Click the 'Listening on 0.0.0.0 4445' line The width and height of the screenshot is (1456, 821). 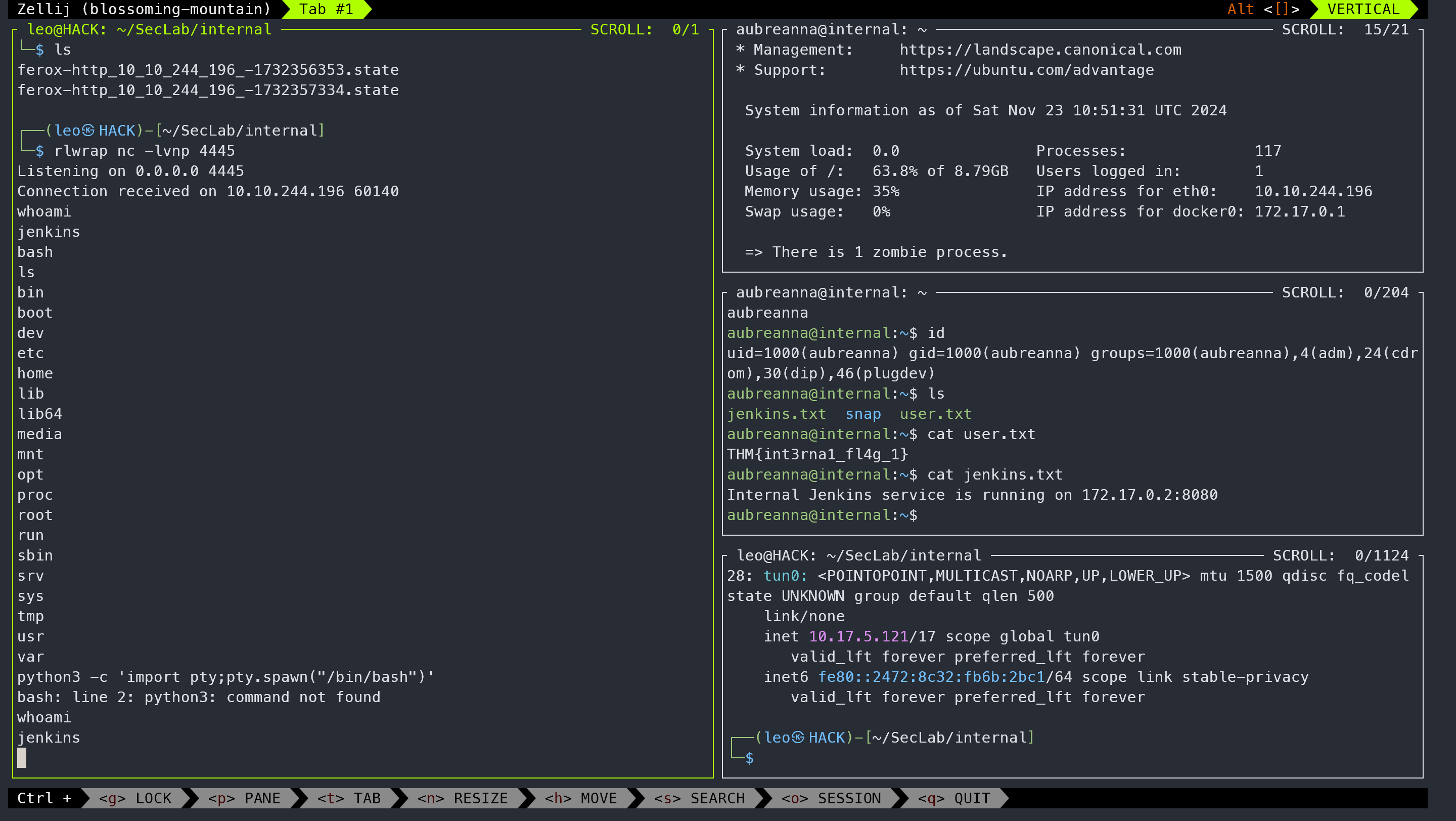(130, 171)
